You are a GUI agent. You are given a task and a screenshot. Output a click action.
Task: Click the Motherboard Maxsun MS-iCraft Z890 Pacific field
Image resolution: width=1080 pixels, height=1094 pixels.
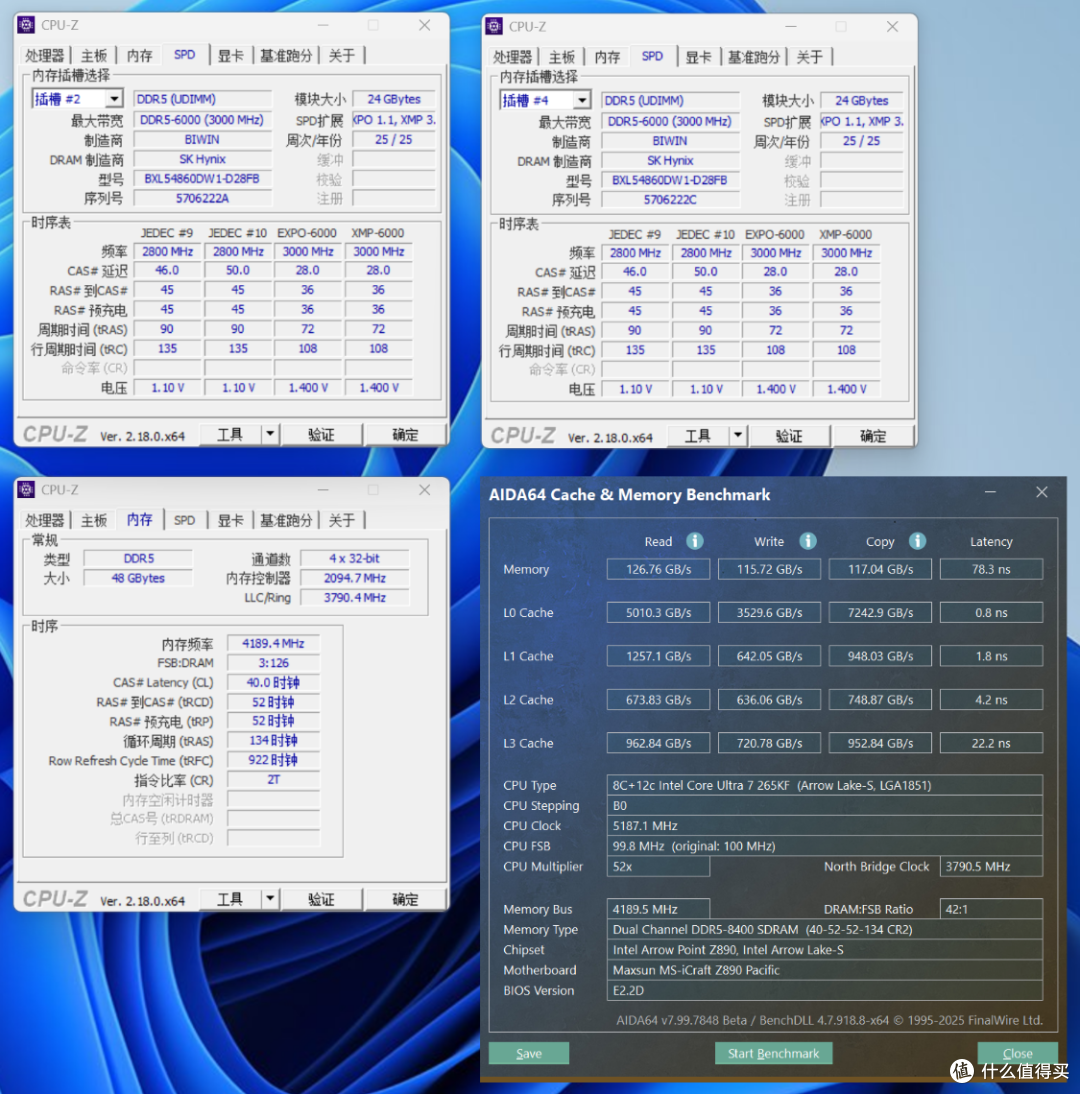(825, 970)
